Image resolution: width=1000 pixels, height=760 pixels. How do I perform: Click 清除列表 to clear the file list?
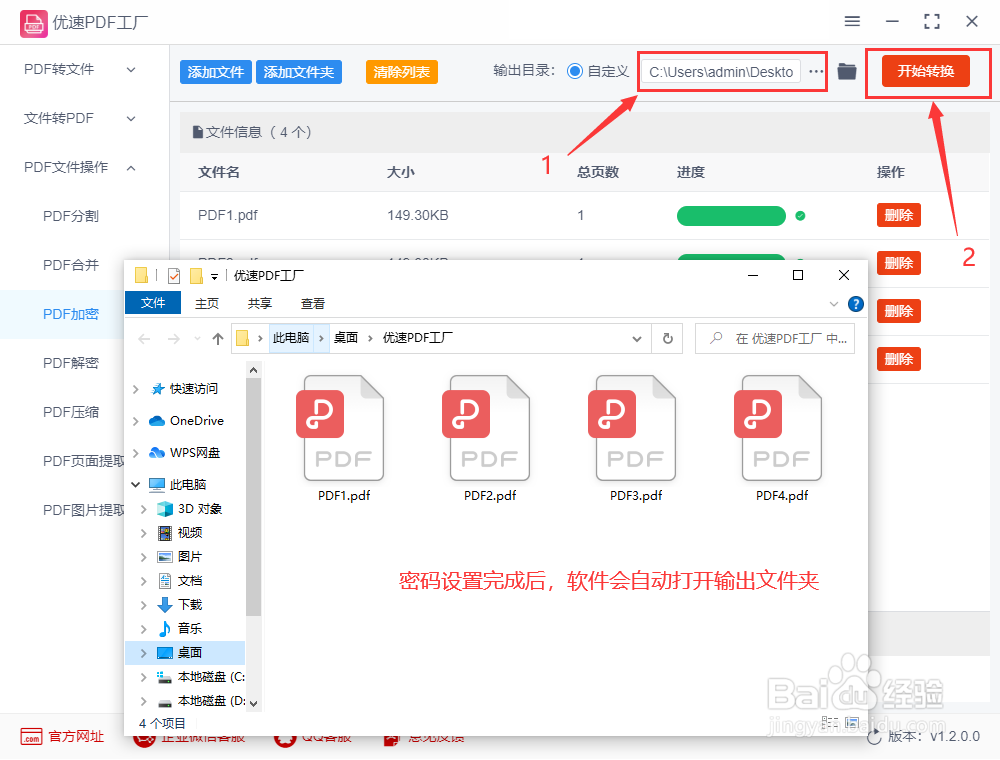401,72
